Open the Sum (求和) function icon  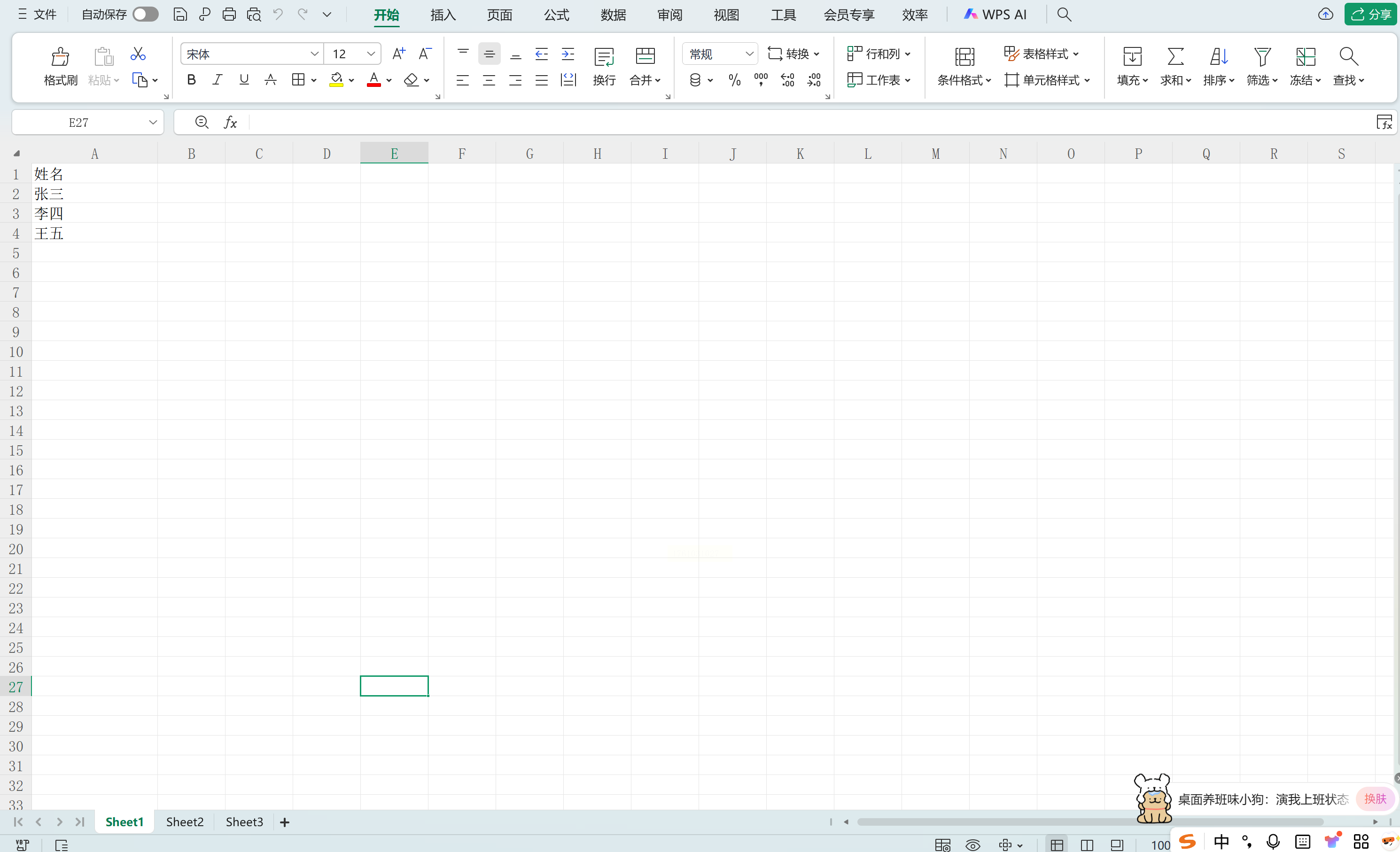coord(1175,57)
